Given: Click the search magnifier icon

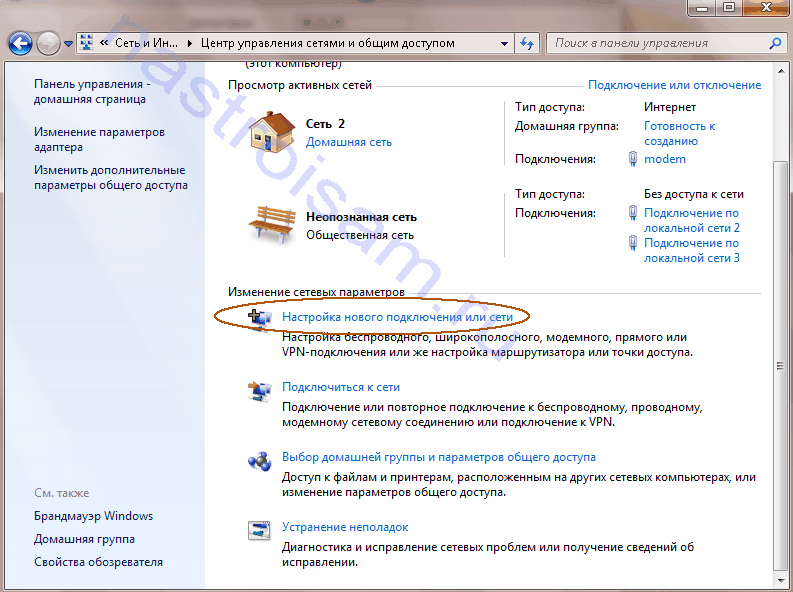Looking at the screenshot, I should pyautogui.click(x=775, y=43).
